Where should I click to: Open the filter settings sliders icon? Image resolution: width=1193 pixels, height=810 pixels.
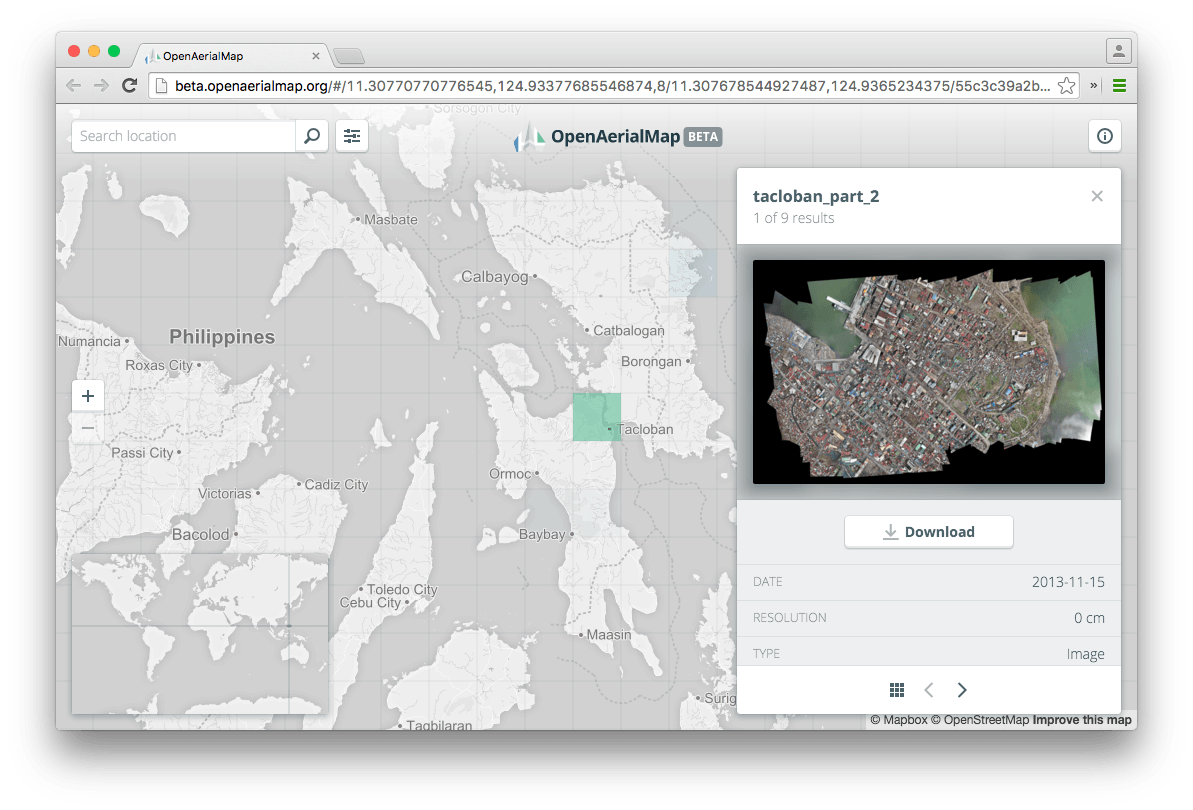click(352, 136)
